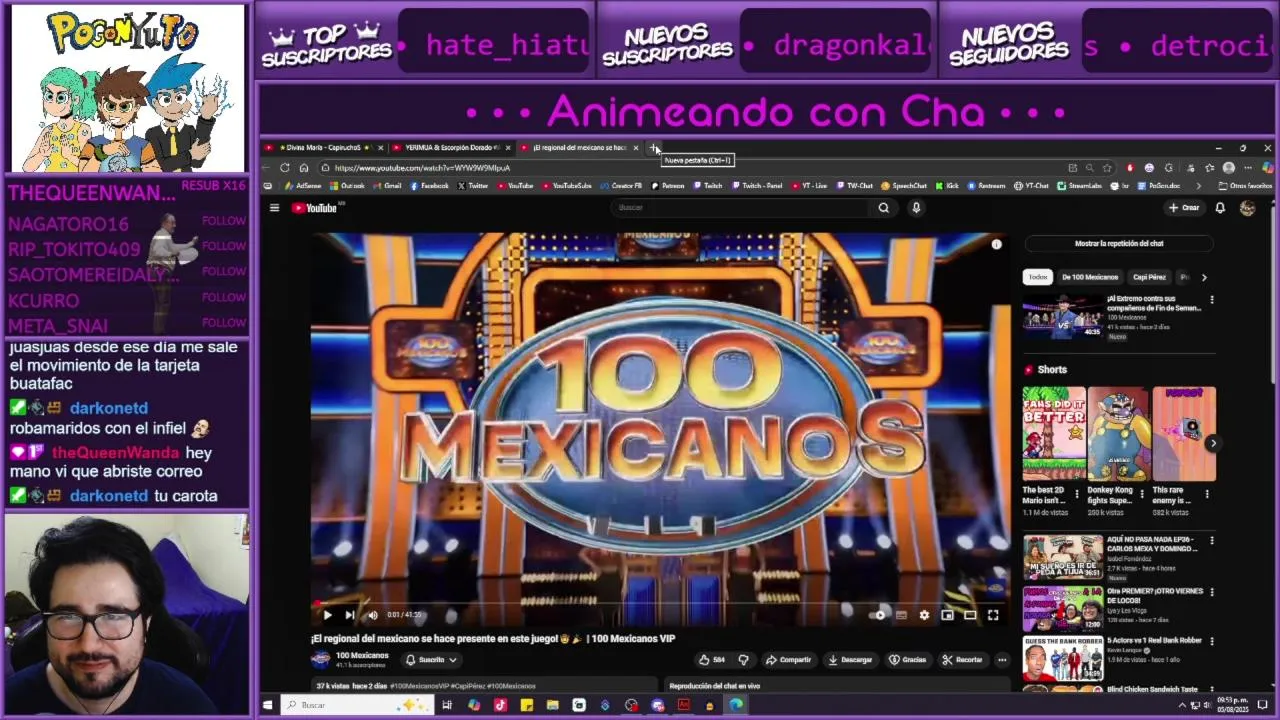Open options for AQUÍ NO PASA NADA
Screen dimensions: 1280x720
pos(1212,541)
